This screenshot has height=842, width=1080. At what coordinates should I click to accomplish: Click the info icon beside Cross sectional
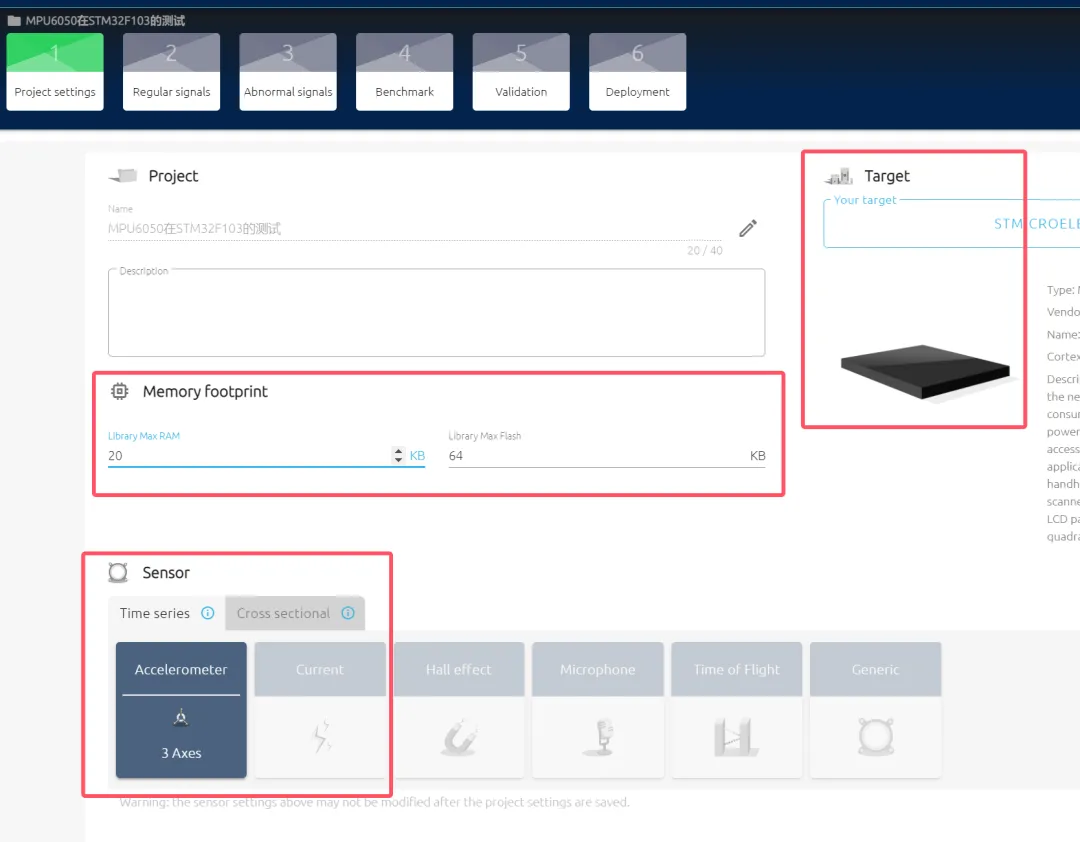click(x=348, y=613)
